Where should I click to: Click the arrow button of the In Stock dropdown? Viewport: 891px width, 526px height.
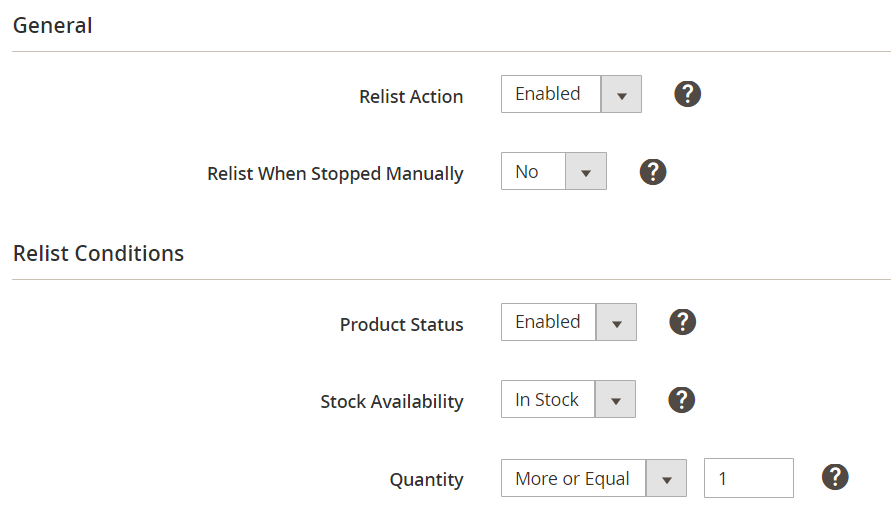click(x=615, y=400)
